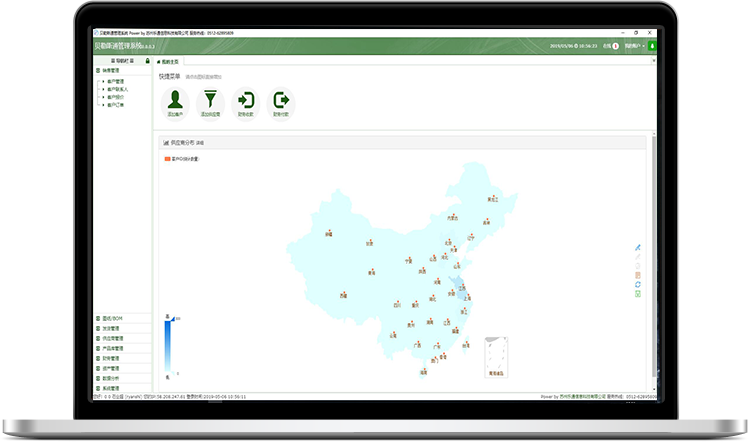Click the login IP text in status bar

pyautogui.click(x=164, y=397)
